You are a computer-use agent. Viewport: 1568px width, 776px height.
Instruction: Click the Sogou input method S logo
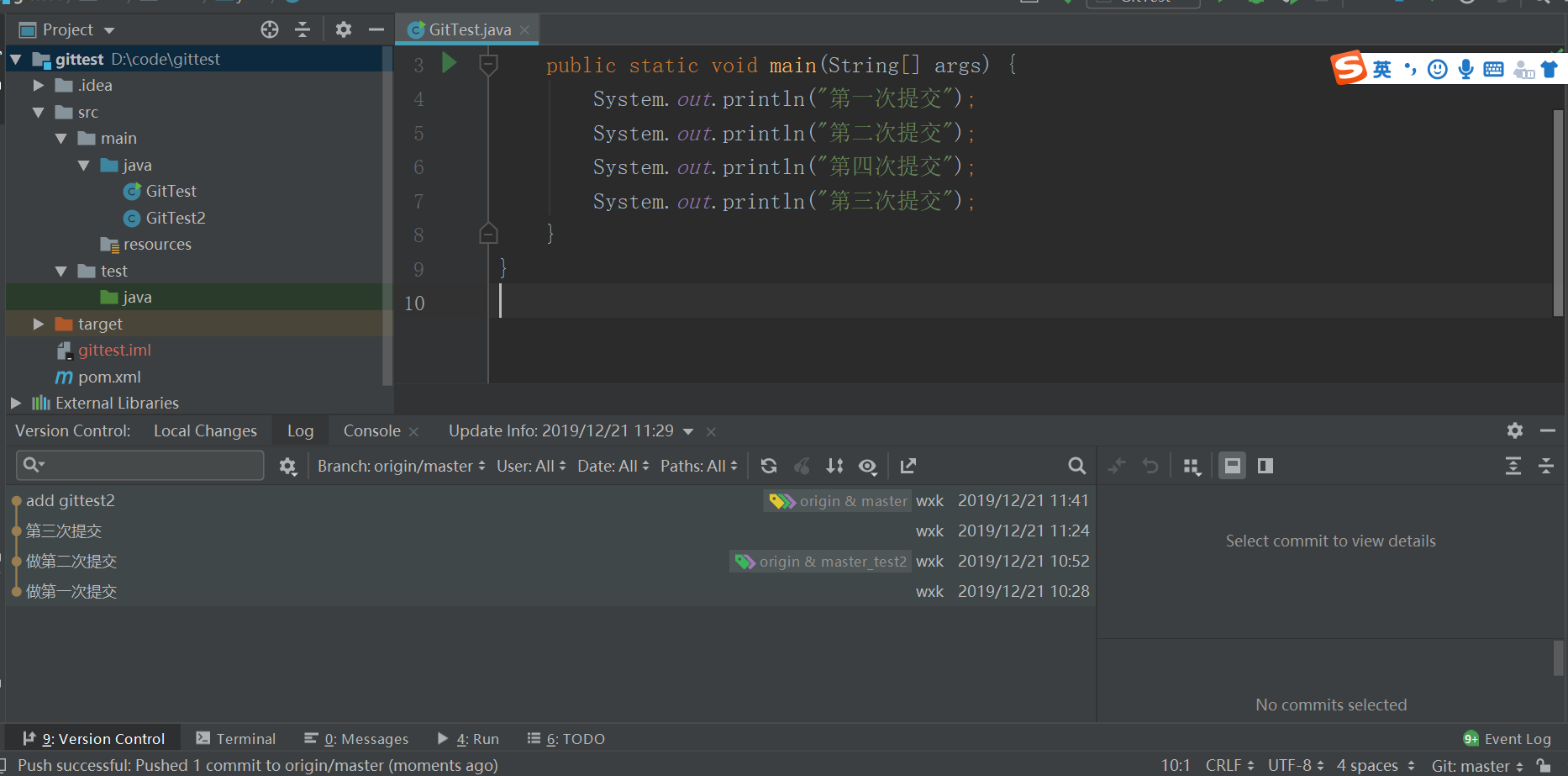[1349, 68]
